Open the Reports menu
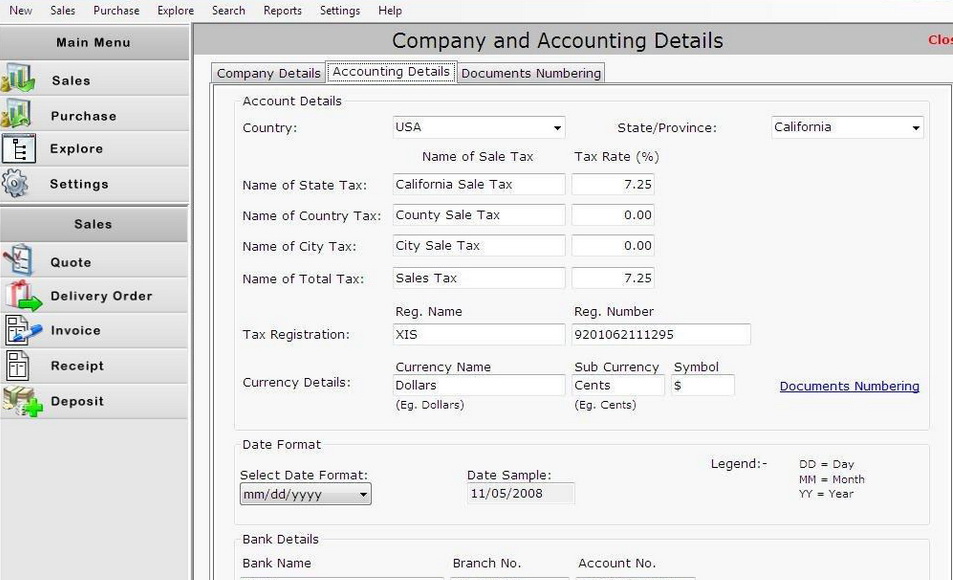Screen dimensions: 953x580 click(x=283, y=10)
